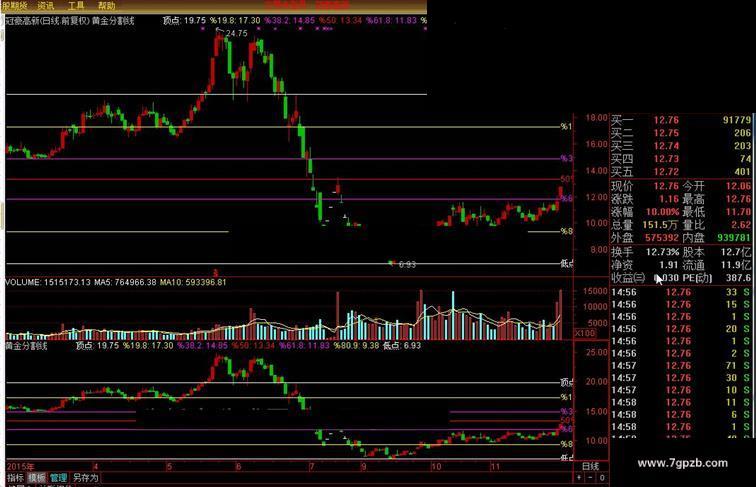Click the 14:58 tick row with volume 11
756x487 pixels.
tap(681, 402)
